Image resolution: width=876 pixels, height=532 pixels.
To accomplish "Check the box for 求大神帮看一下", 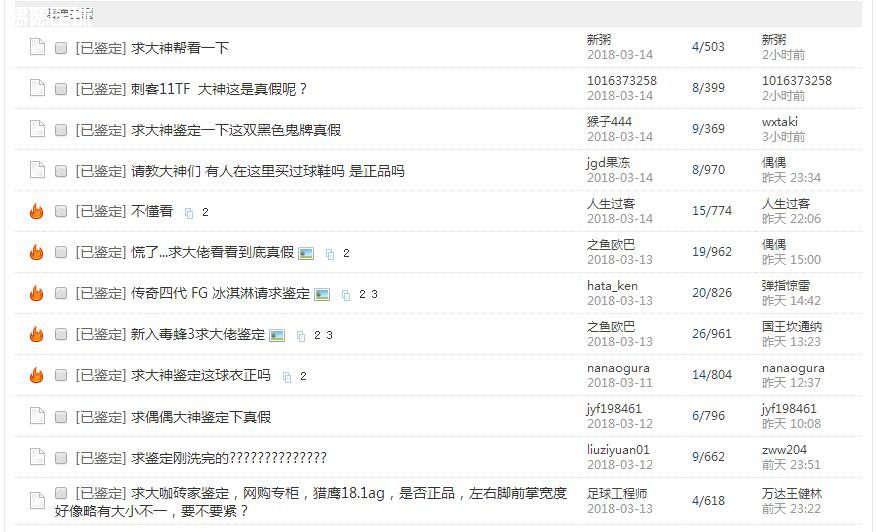I will [61, 48].
